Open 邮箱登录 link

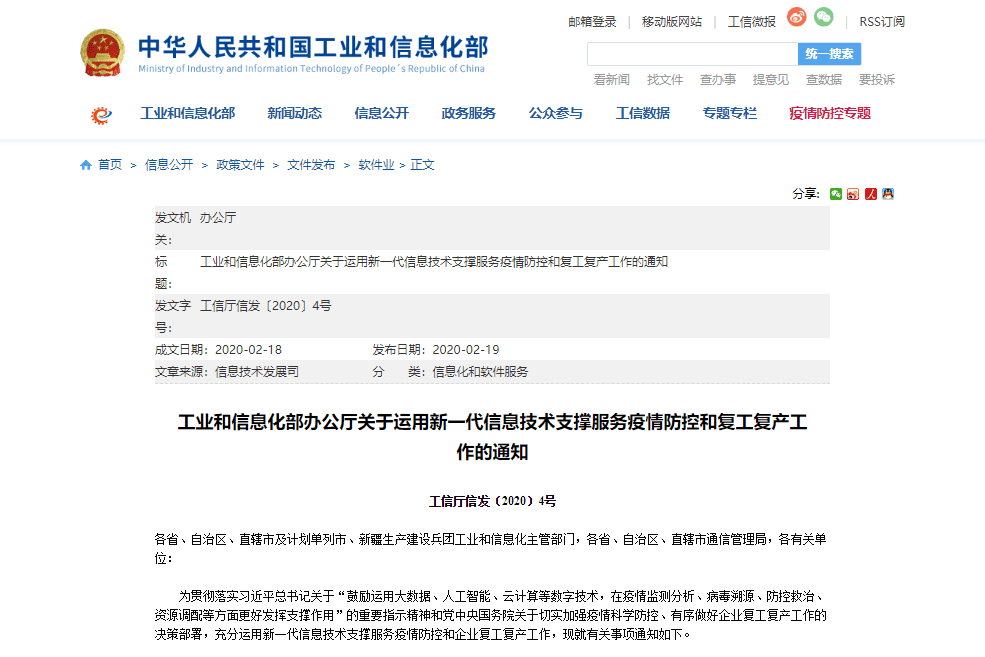tap(592, 22)
